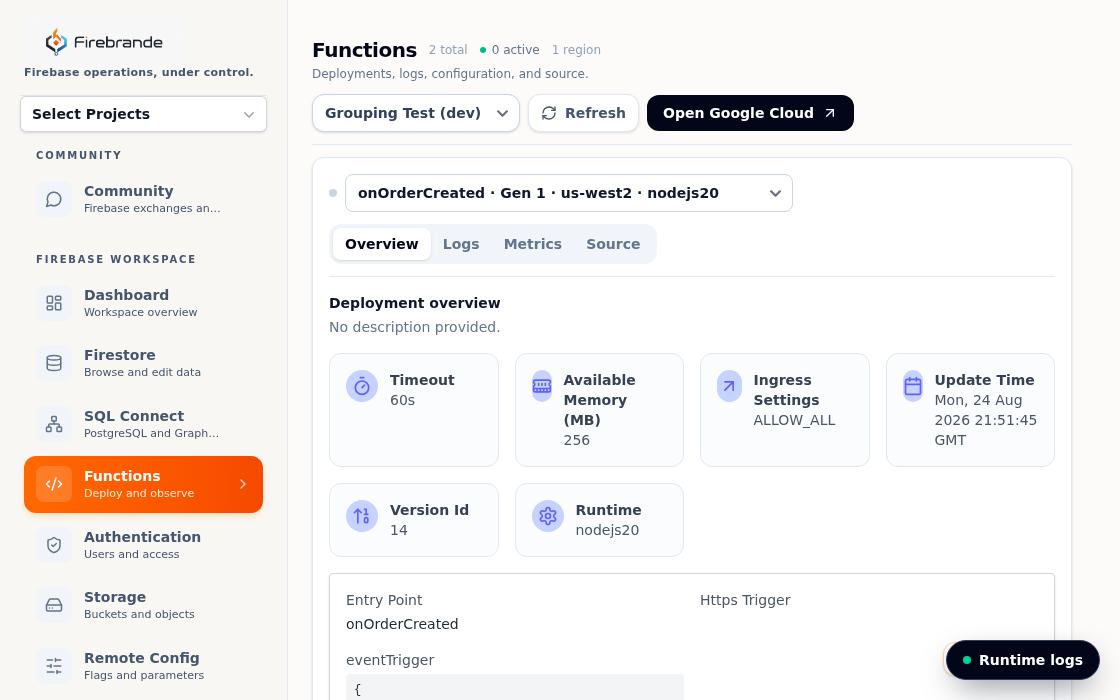Click the 'Entry Point' label

click(384, 600)
